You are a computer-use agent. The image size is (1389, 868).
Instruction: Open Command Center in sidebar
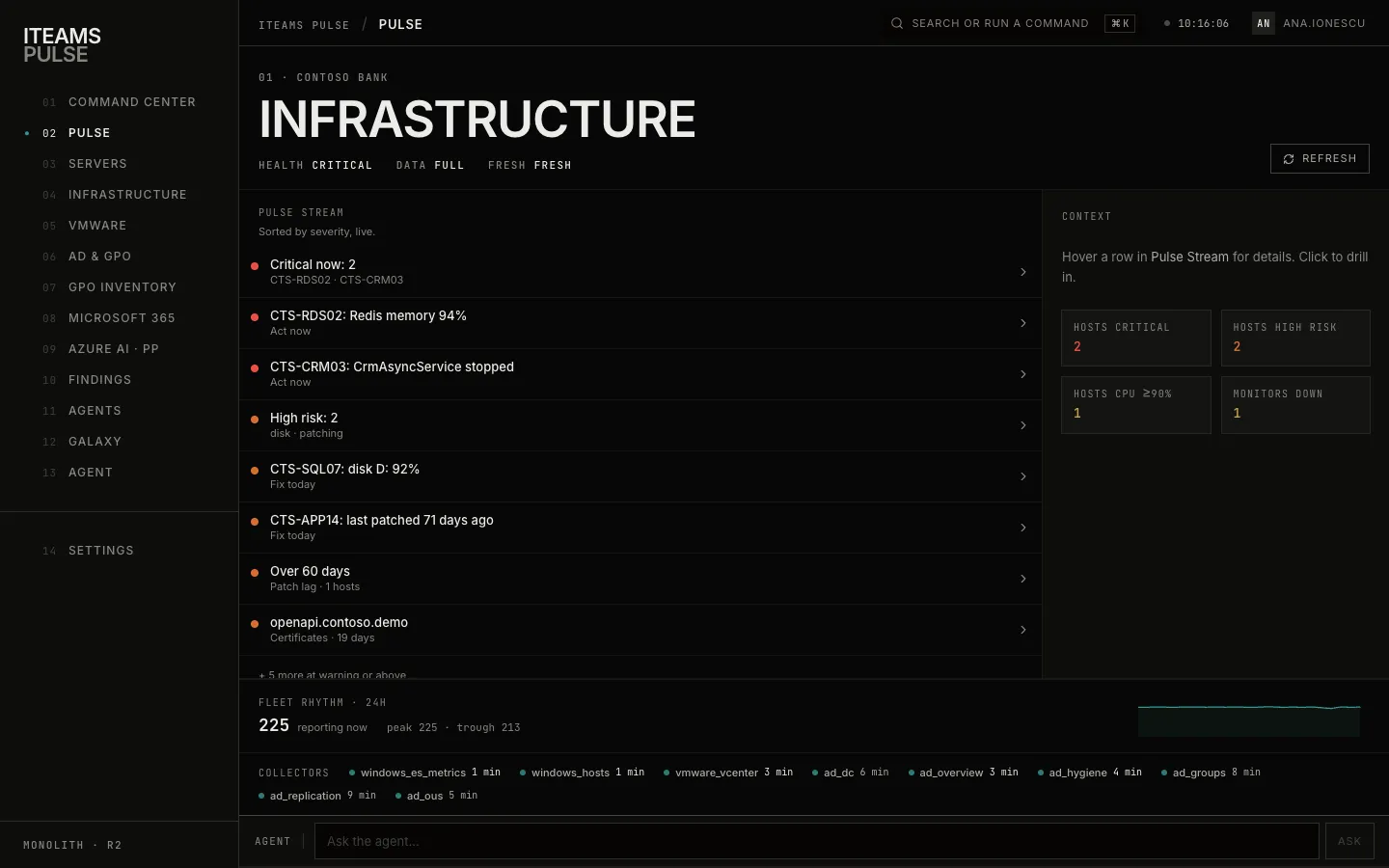(x=119, y=102)
